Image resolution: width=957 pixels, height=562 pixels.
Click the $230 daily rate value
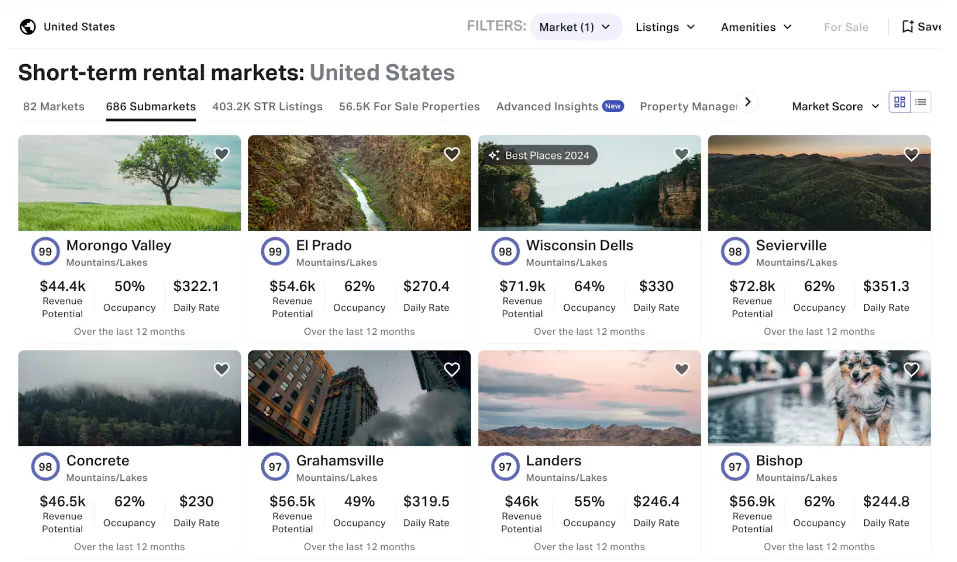point(197,502)
